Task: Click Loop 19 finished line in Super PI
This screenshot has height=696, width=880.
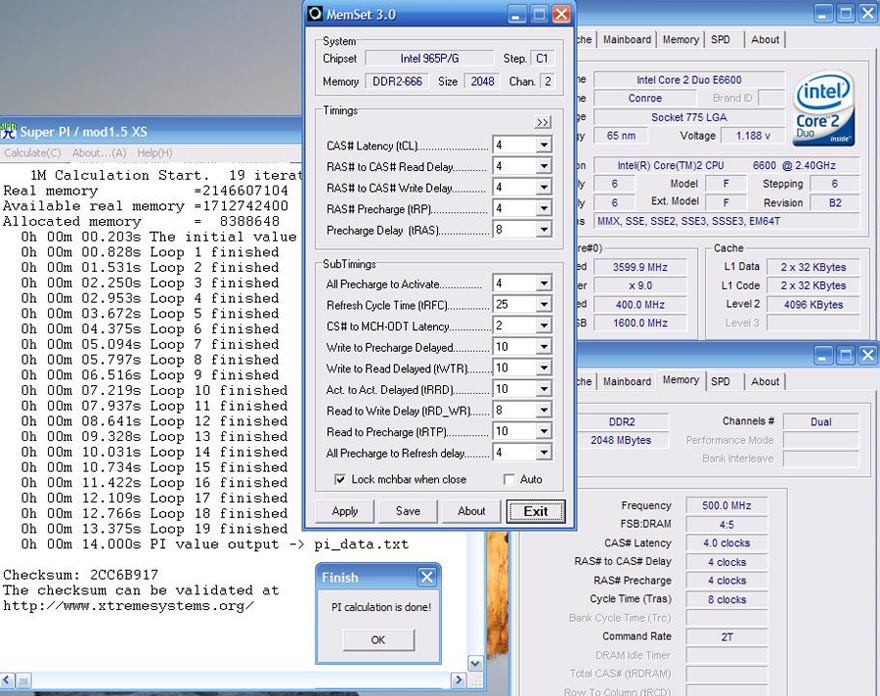Action: click(154, 529)
